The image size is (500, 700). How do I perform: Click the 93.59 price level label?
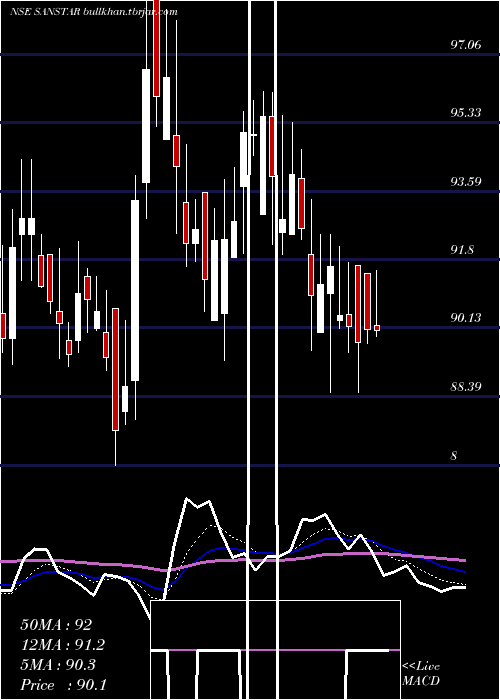pyautogui.click(x=466, y=181)
